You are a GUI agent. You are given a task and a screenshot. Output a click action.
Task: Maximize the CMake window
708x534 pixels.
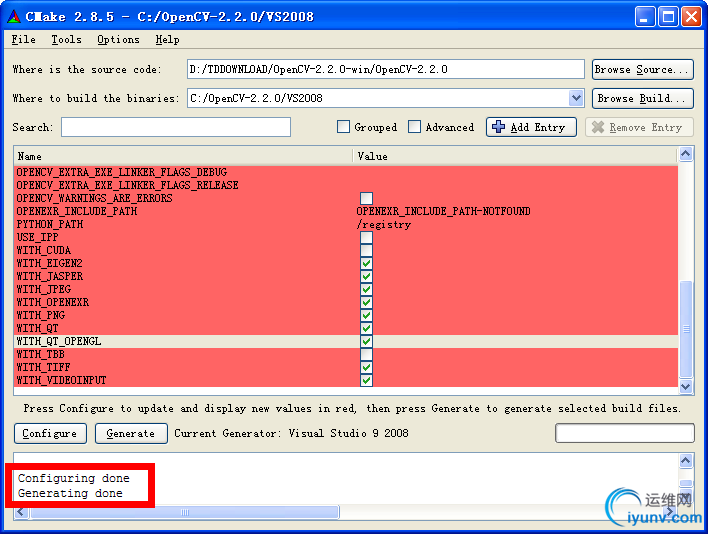[x=668, y=17]
